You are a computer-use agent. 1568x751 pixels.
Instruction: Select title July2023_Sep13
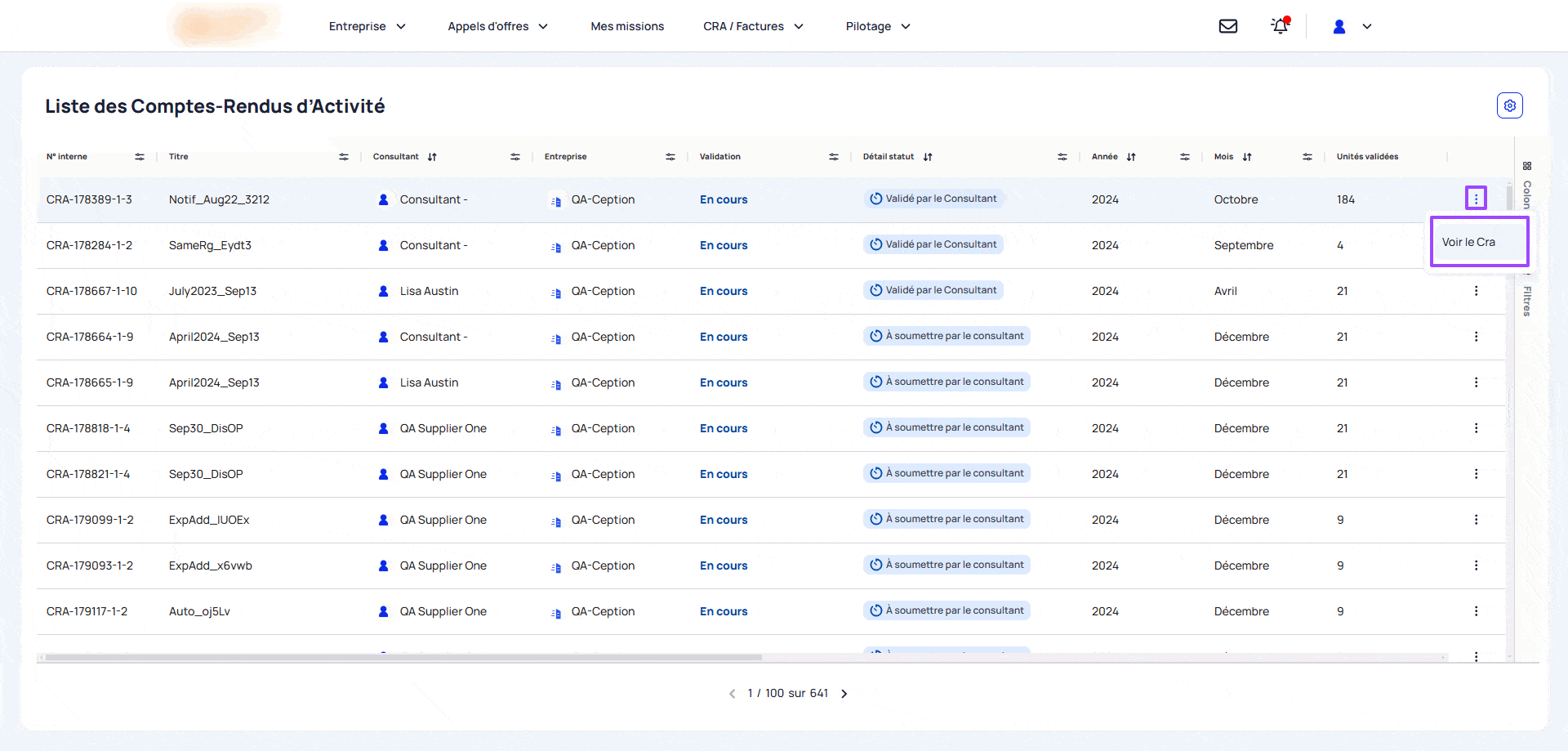tap(212, 291)
